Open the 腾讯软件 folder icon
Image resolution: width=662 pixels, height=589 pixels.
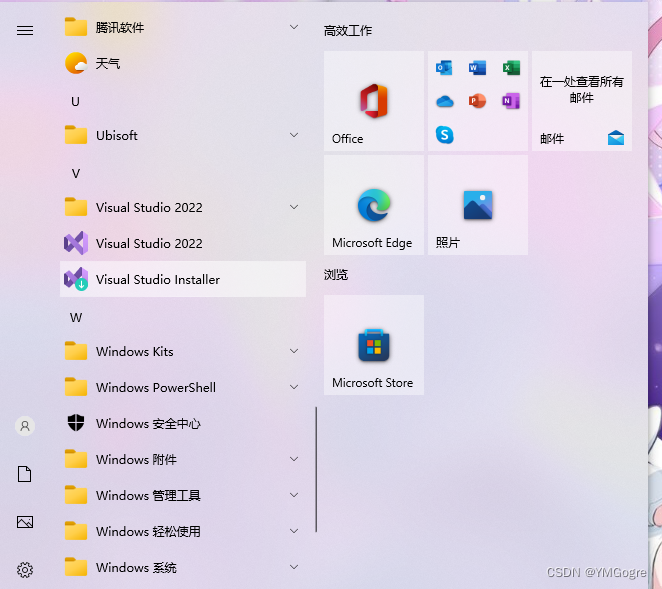(76, 27)
